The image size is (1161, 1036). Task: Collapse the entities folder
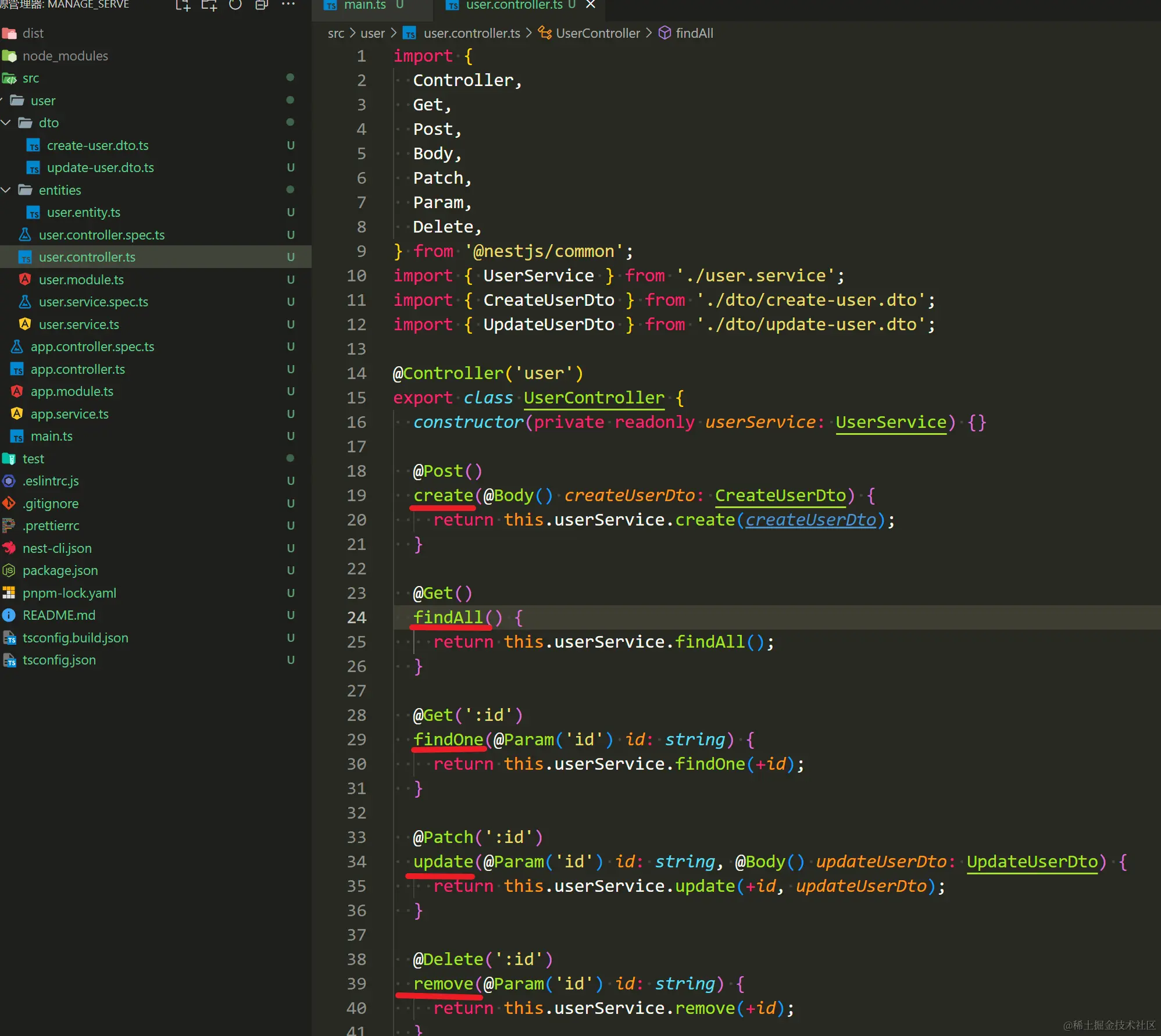coord(6,190)
